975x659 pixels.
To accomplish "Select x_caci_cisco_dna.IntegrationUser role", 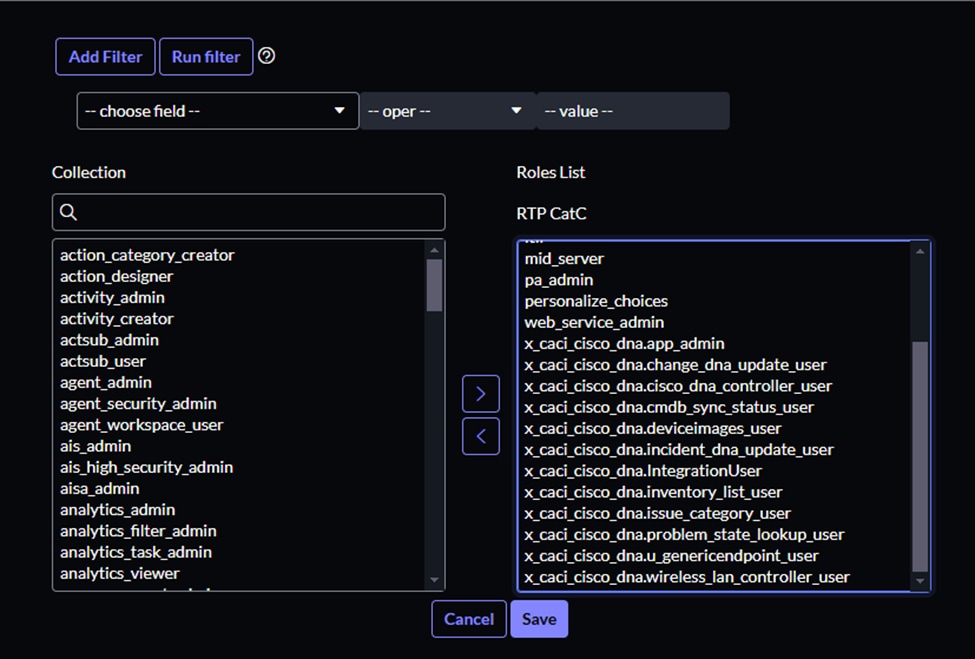I will pos(643,470).
